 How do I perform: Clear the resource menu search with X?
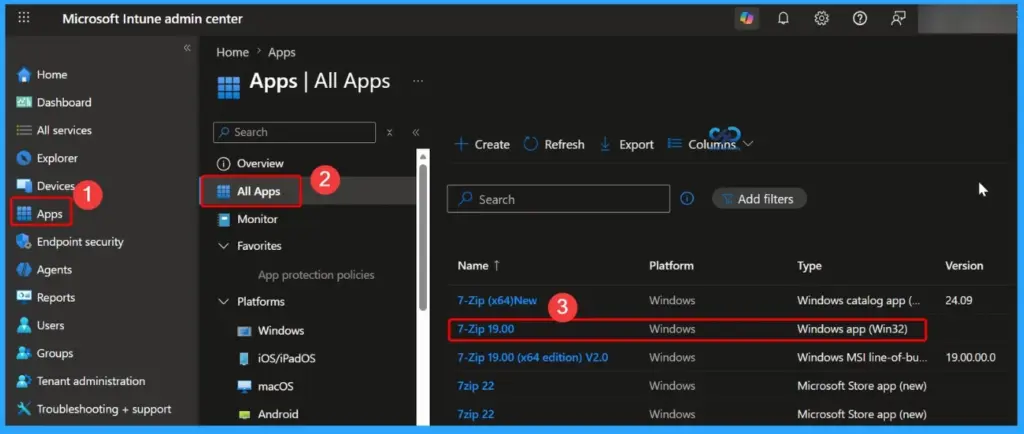click(389, 132)
